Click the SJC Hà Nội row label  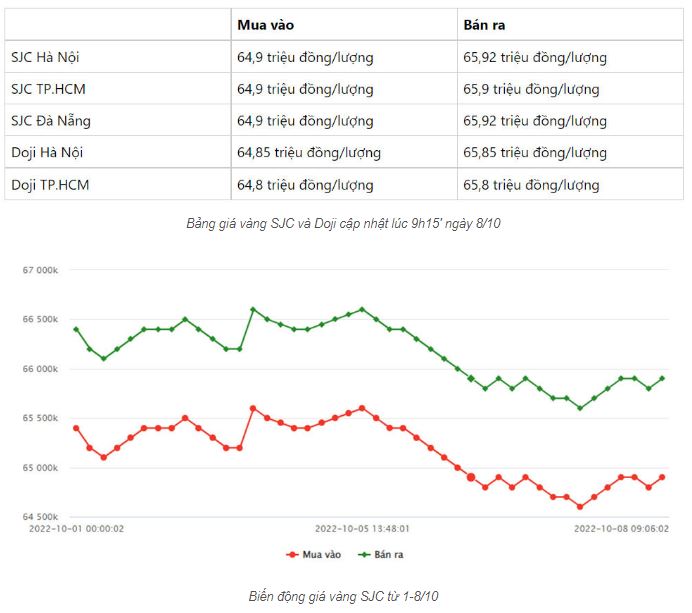pyautogui.click(x=47, y=57)
